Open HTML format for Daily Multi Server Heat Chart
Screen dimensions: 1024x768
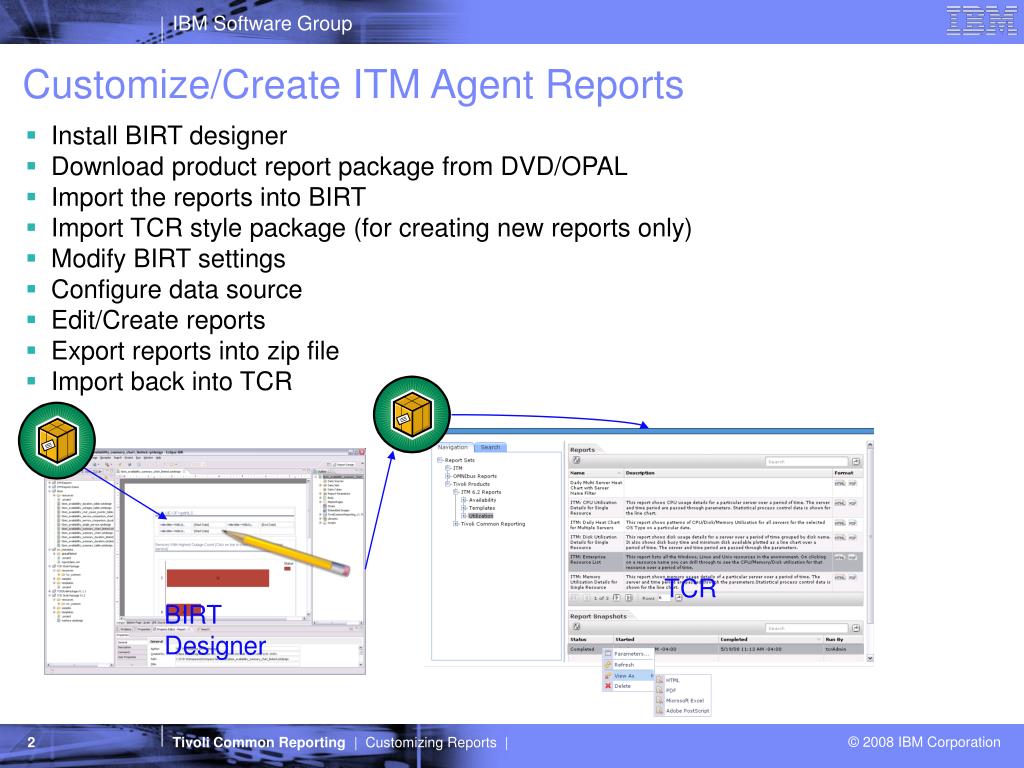pyautogui.click(x=840, y=483)
